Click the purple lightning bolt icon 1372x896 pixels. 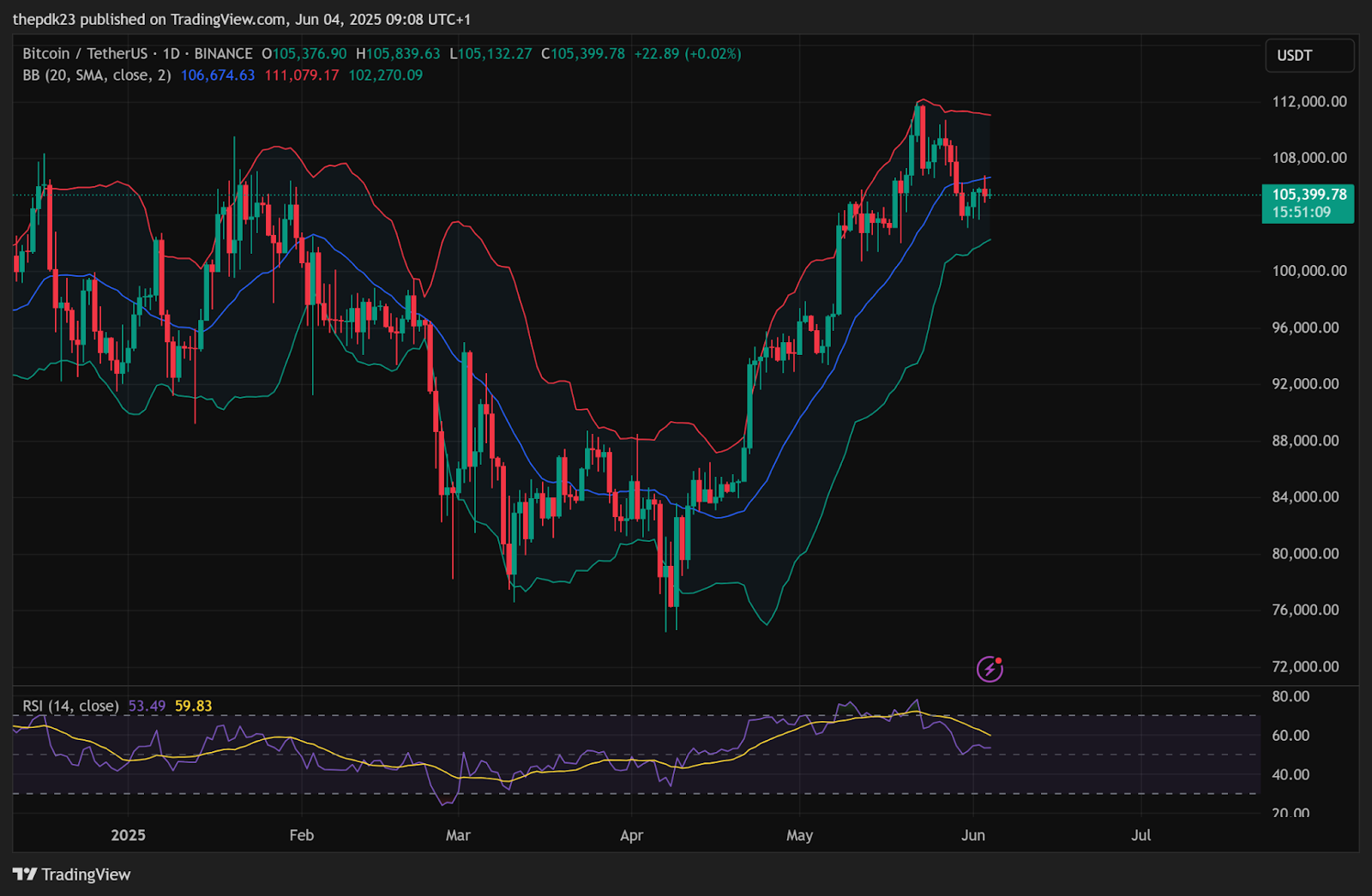pyautogui.click(x=990, y=669)
